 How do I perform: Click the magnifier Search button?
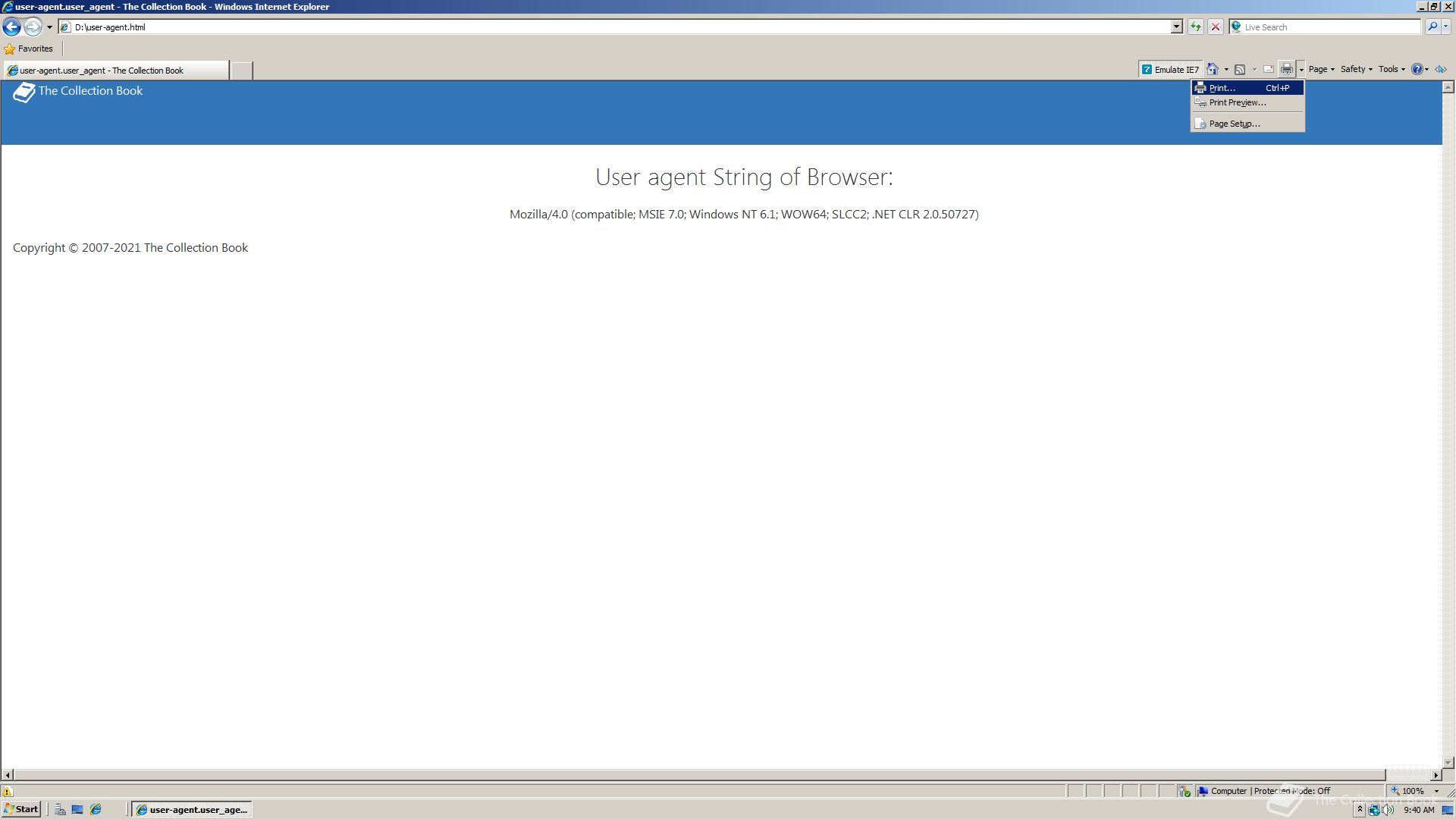[x=1432, y=27]
